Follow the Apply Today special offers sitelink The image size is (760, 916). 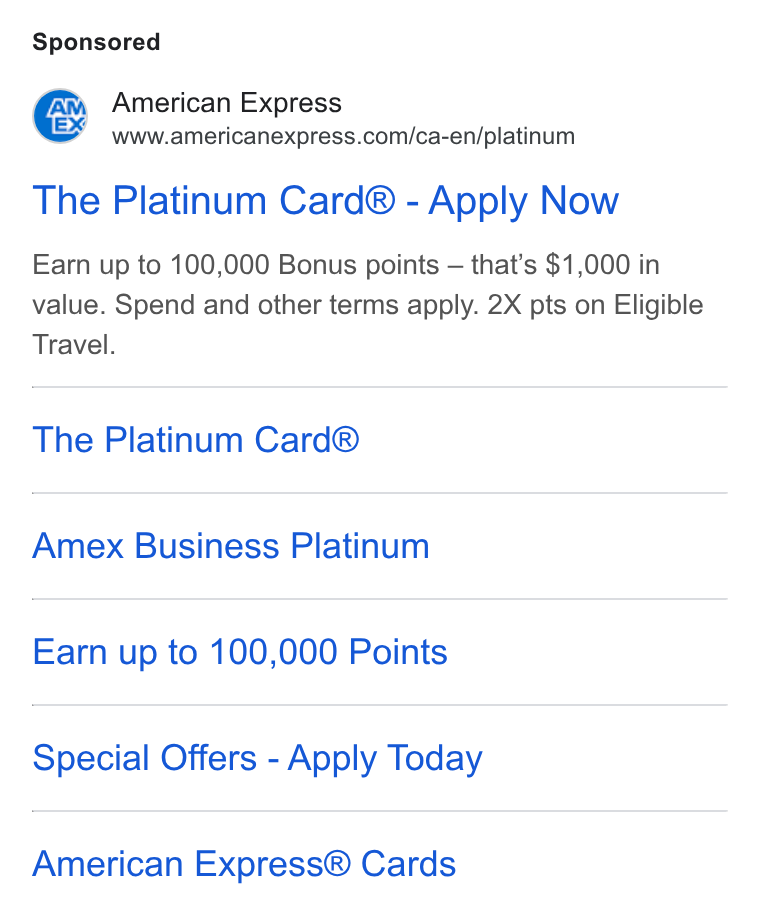point(257,759)
